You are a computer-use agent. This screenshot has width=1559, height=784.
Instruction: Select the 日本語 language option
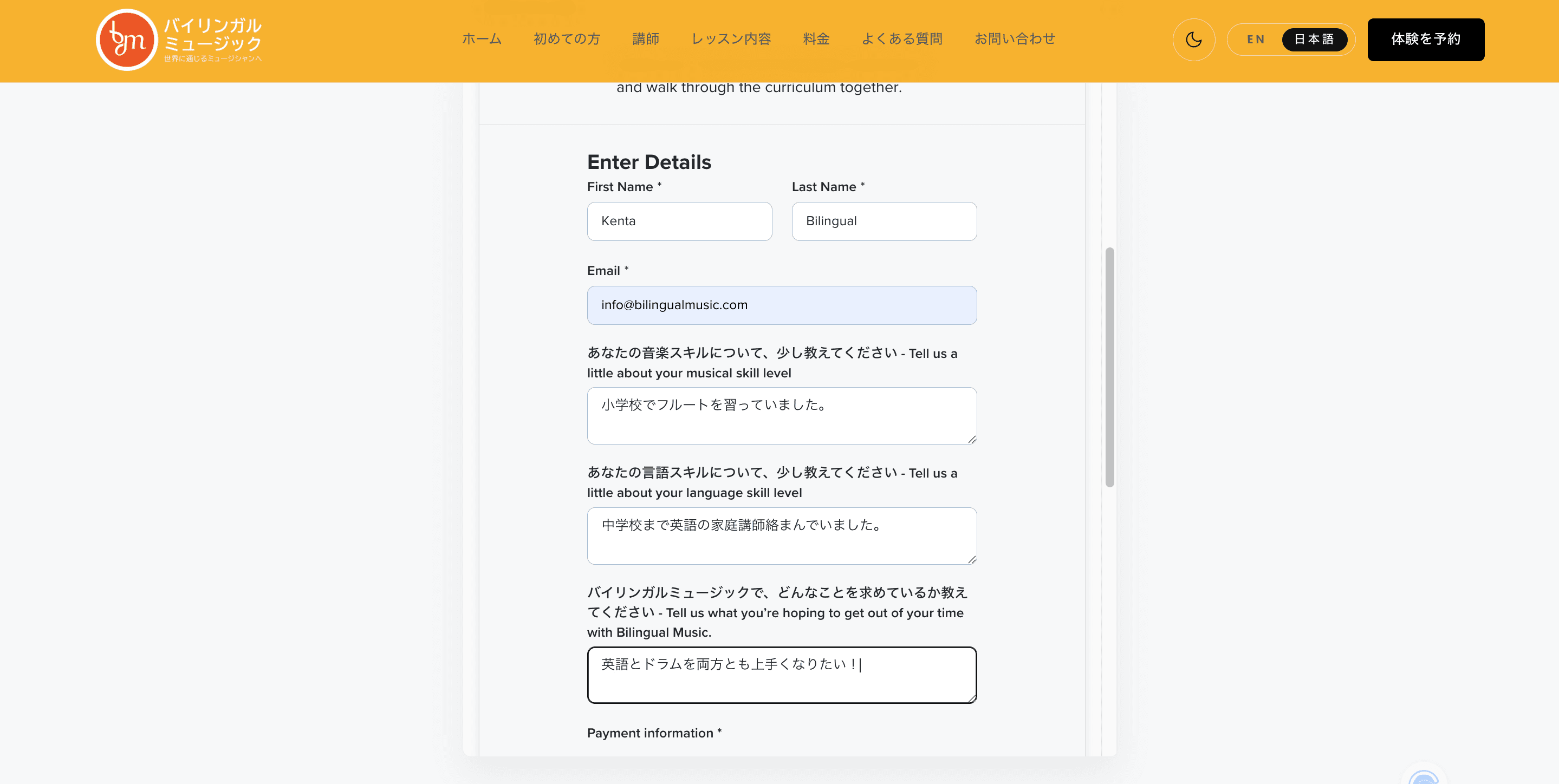point(1315,40)
